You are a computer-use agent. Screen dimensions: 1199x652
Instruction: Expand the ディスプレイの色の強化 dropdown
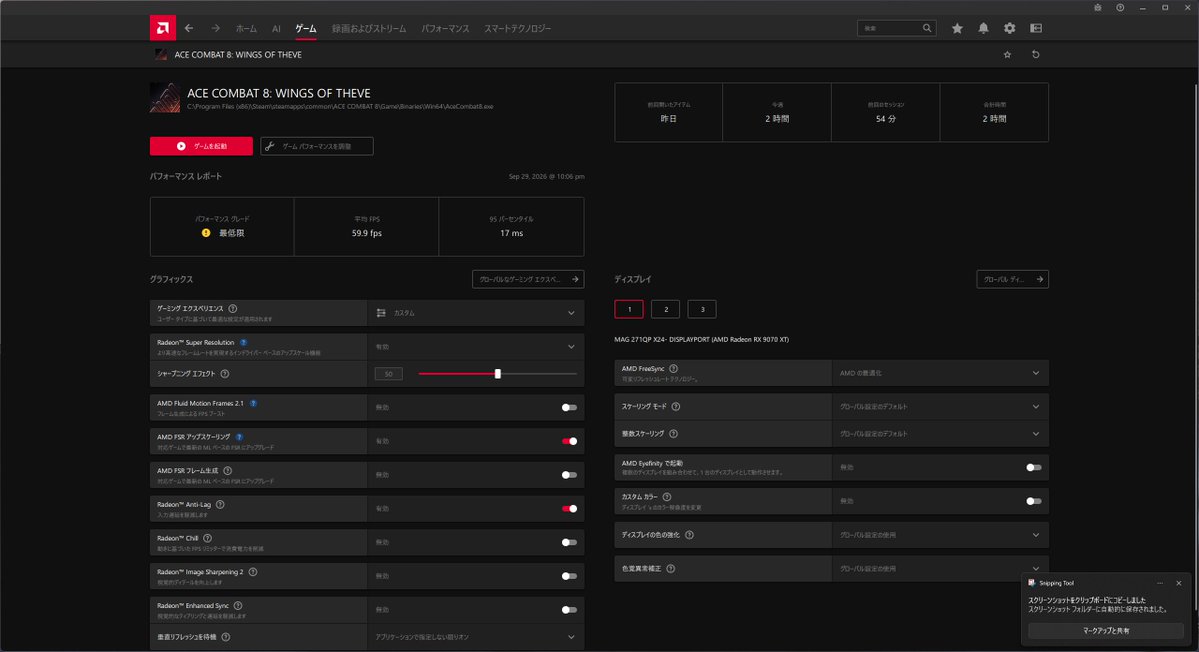point(940,535)
